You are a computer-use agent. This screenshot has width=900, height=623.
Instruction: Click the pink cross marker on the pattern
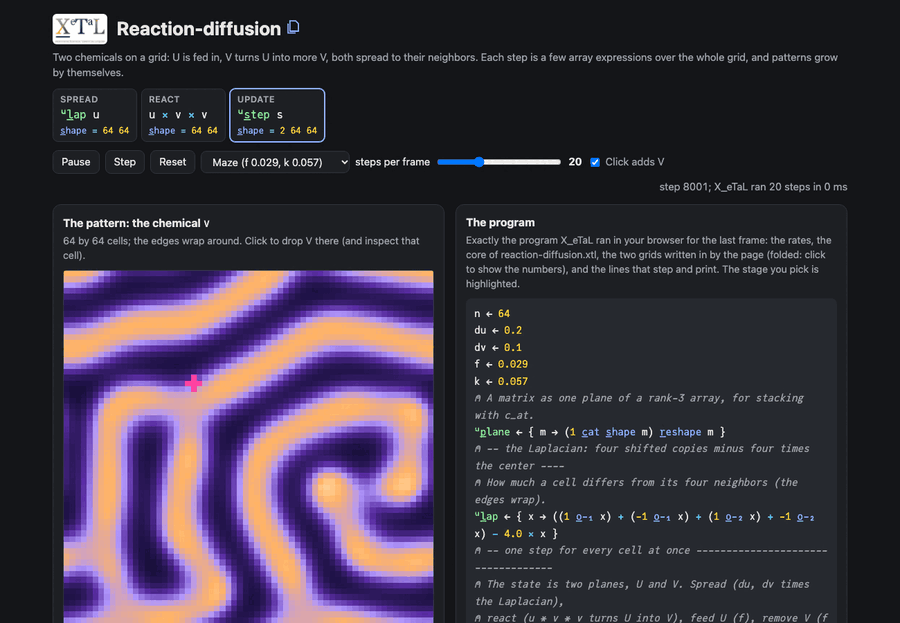(193, 383)
